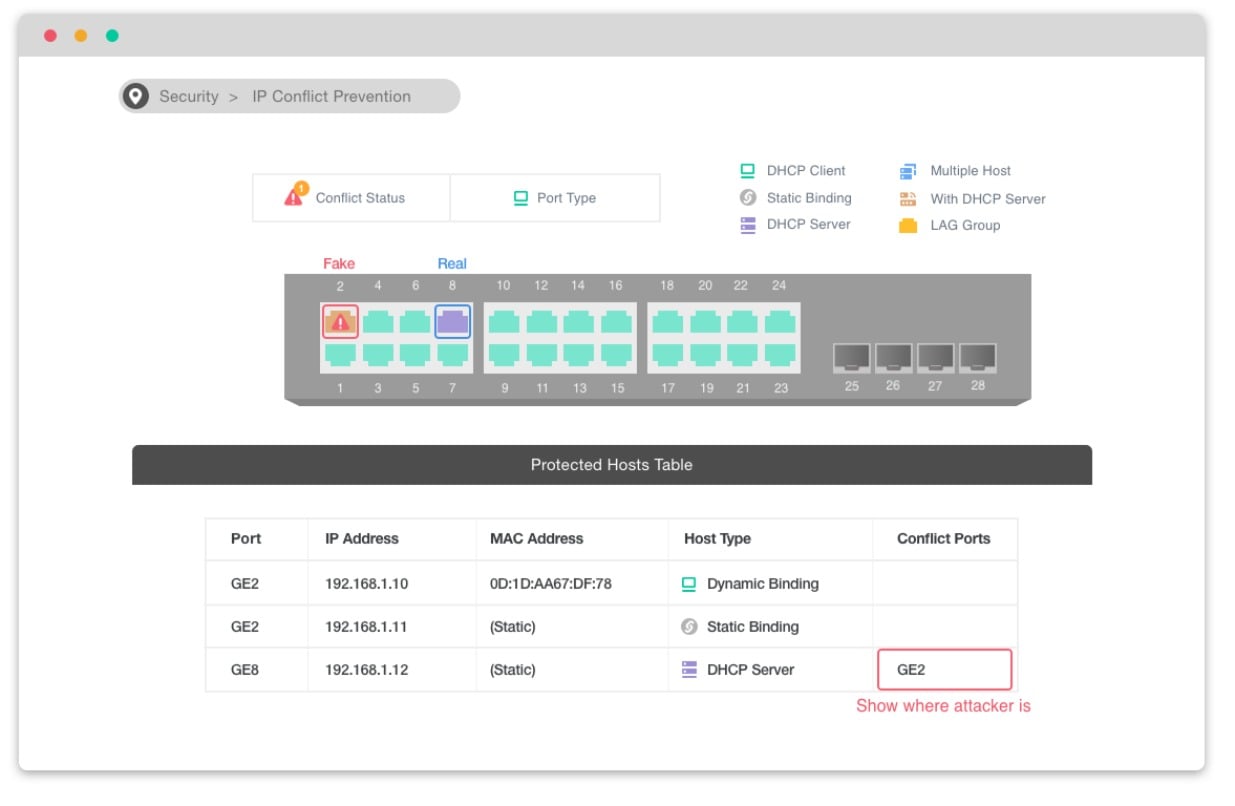1235x806 pixels.
Task: Click the Port column header
Action: click(246, 538)
